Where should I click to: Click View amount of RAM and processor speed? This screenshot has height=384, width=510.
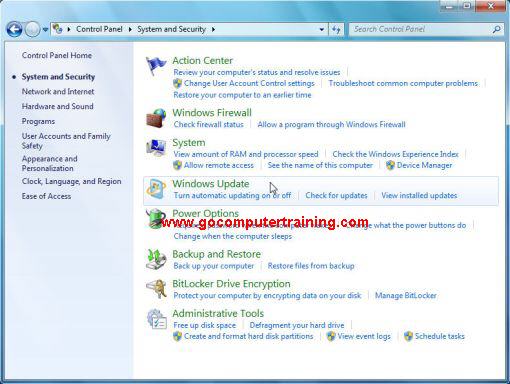246,154
